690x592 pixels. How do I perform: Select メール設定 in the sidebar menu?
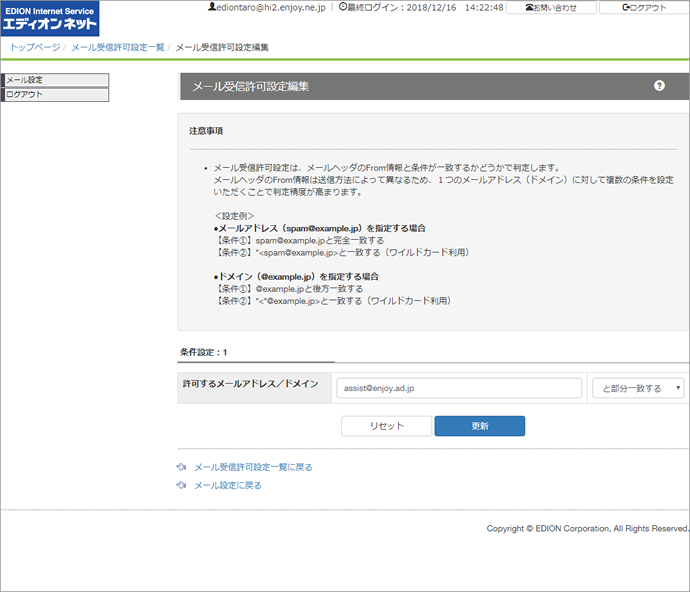[55, 80]
